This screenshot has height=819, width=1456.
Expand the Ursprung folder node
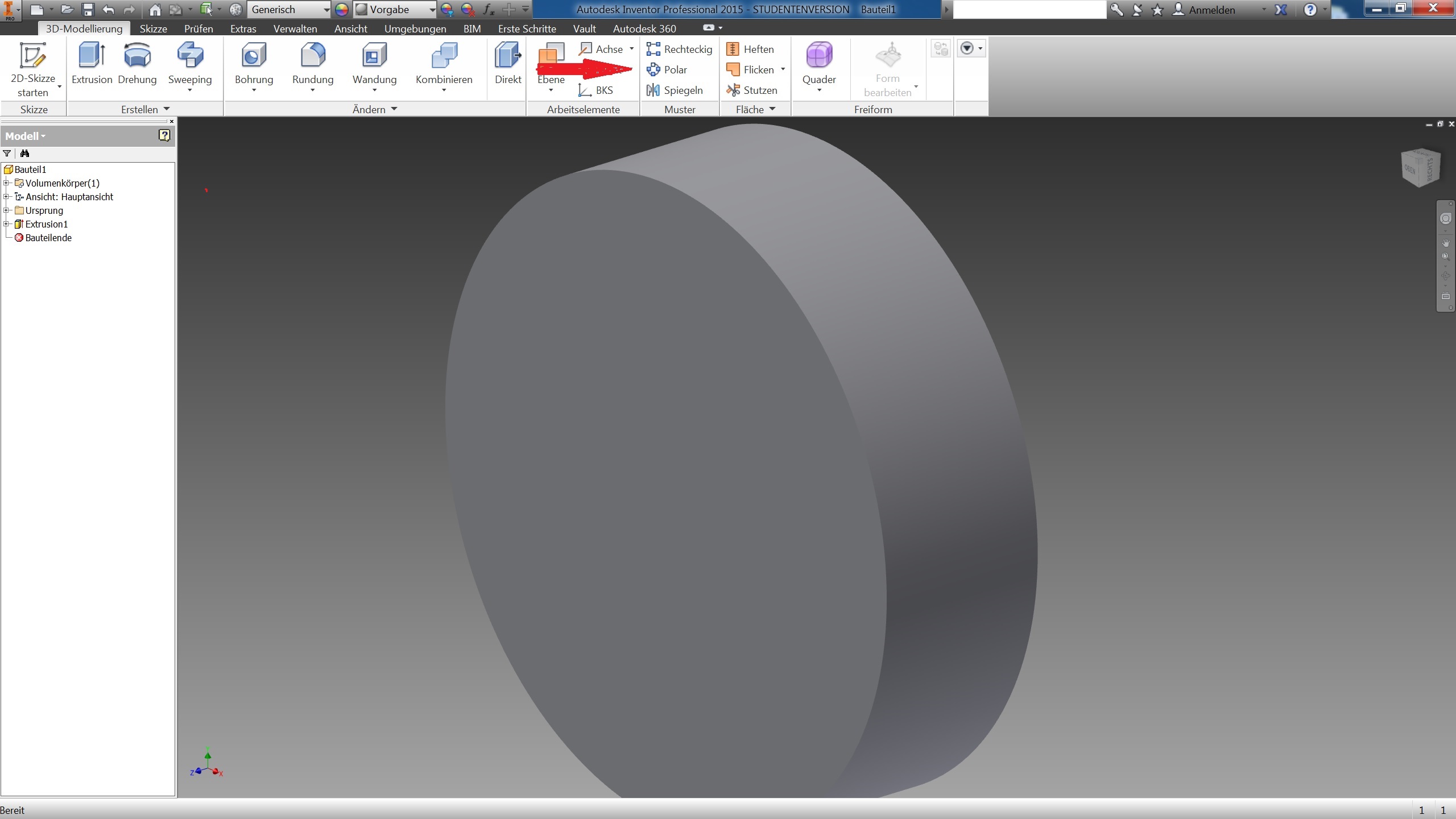6,210
